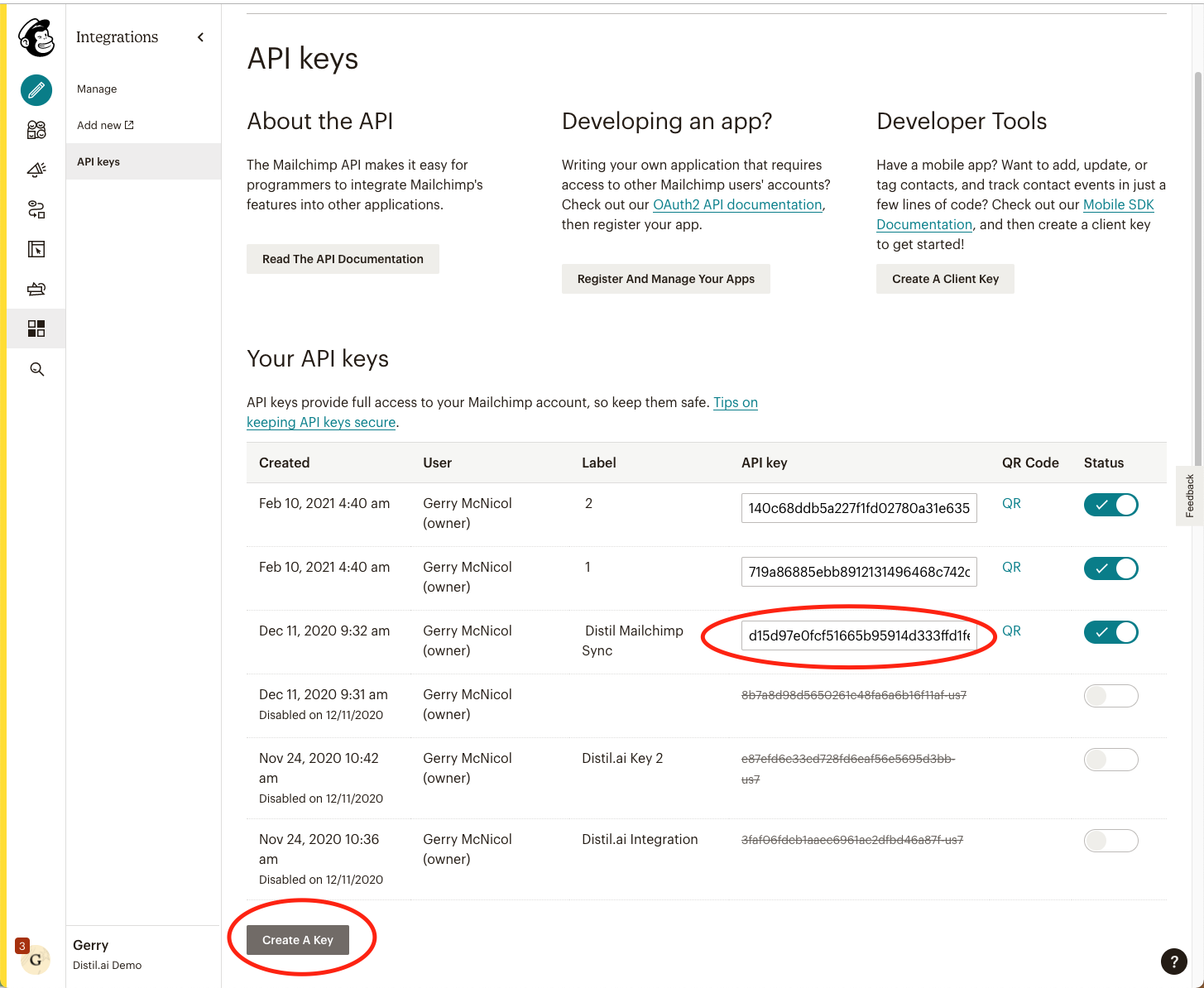This screenshot has height=988, width=1204.
Task: Open the Campaigns megaphone icon
Action: pos(36,170)
